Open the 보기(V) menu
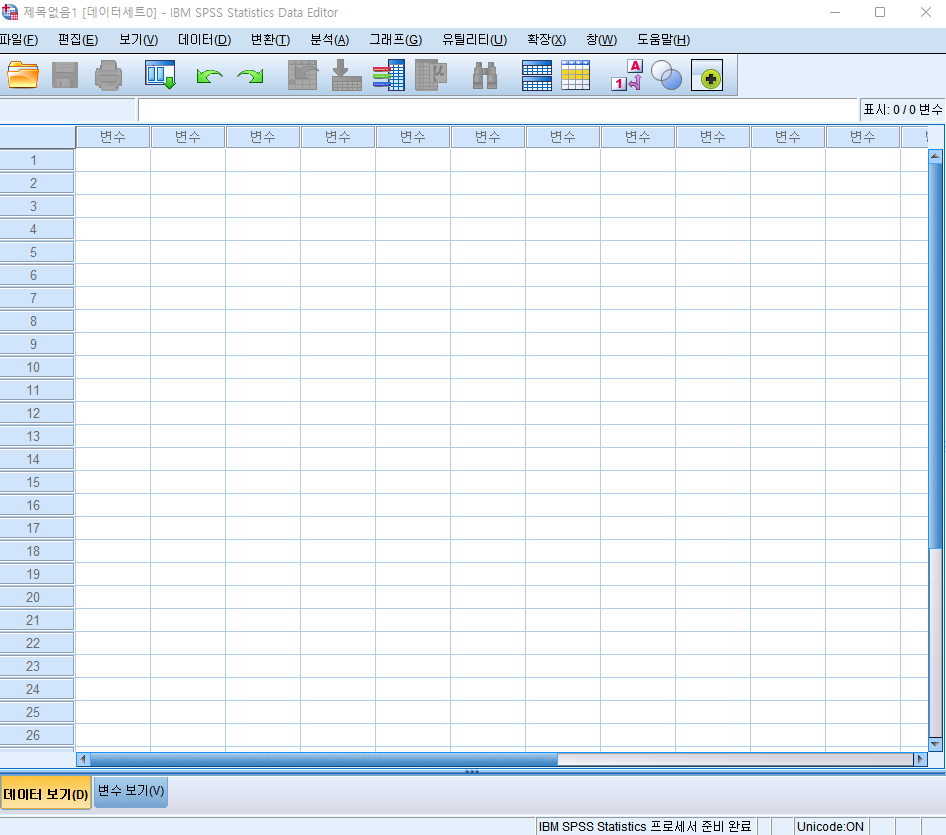The image size is (946, 835). coord(138,40)
